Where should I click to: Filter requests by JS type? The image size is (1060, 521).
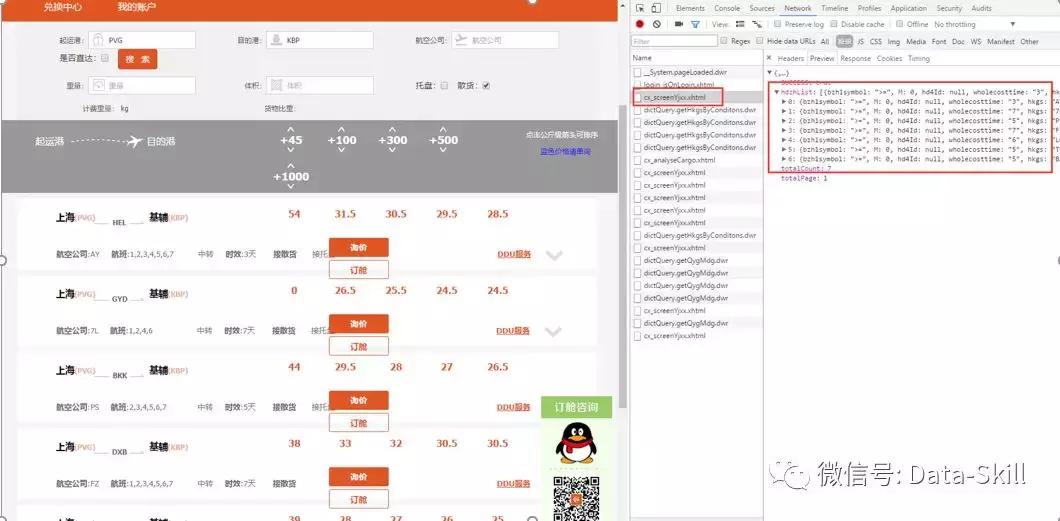pyautogui.click(x=861, y=41)
